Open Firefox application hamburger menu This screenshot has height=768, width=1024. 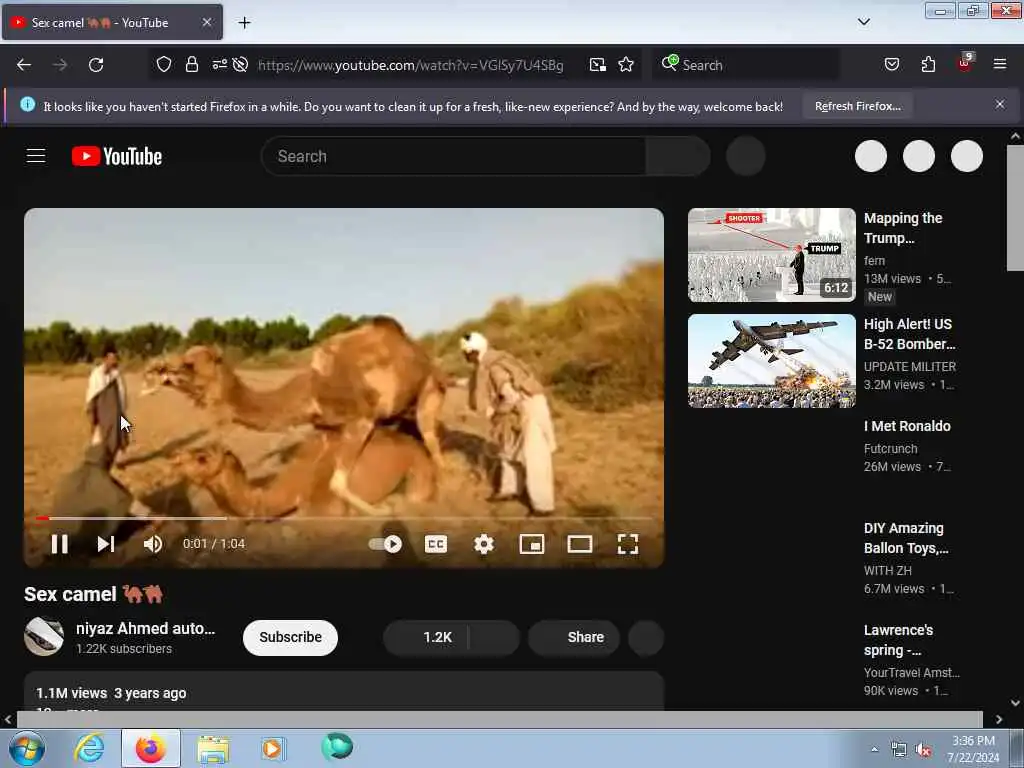tap(1000, 64)
